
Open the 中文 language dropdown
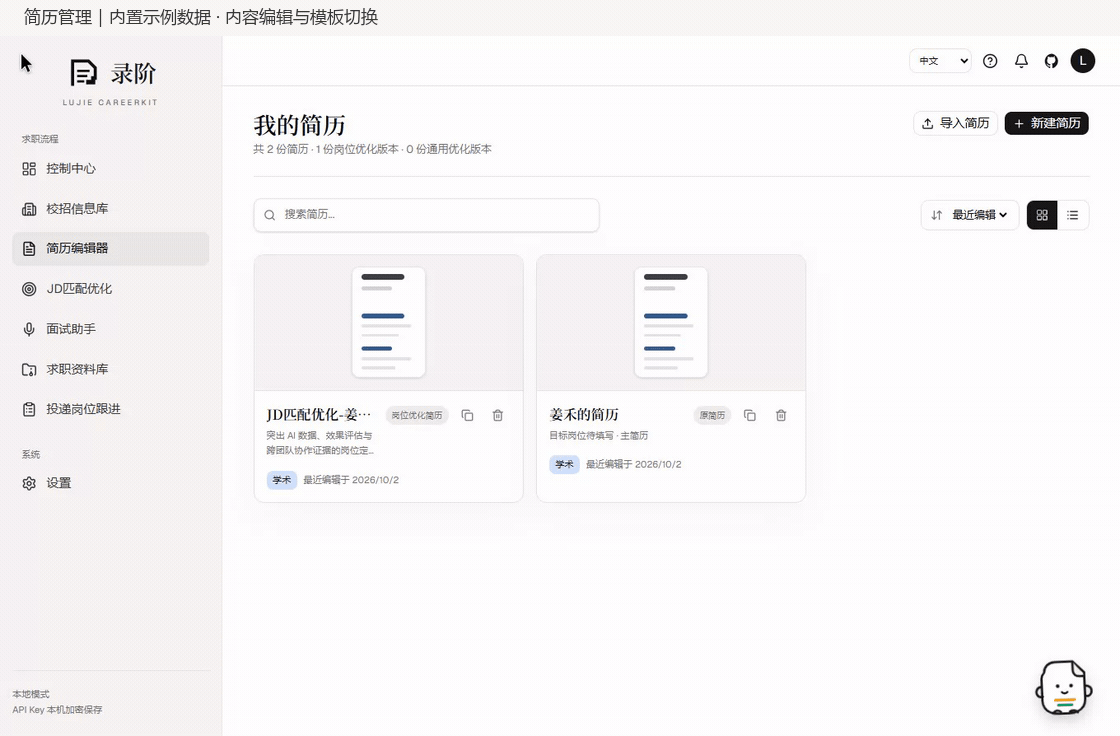pyautogui.click(x=941, y=61)
